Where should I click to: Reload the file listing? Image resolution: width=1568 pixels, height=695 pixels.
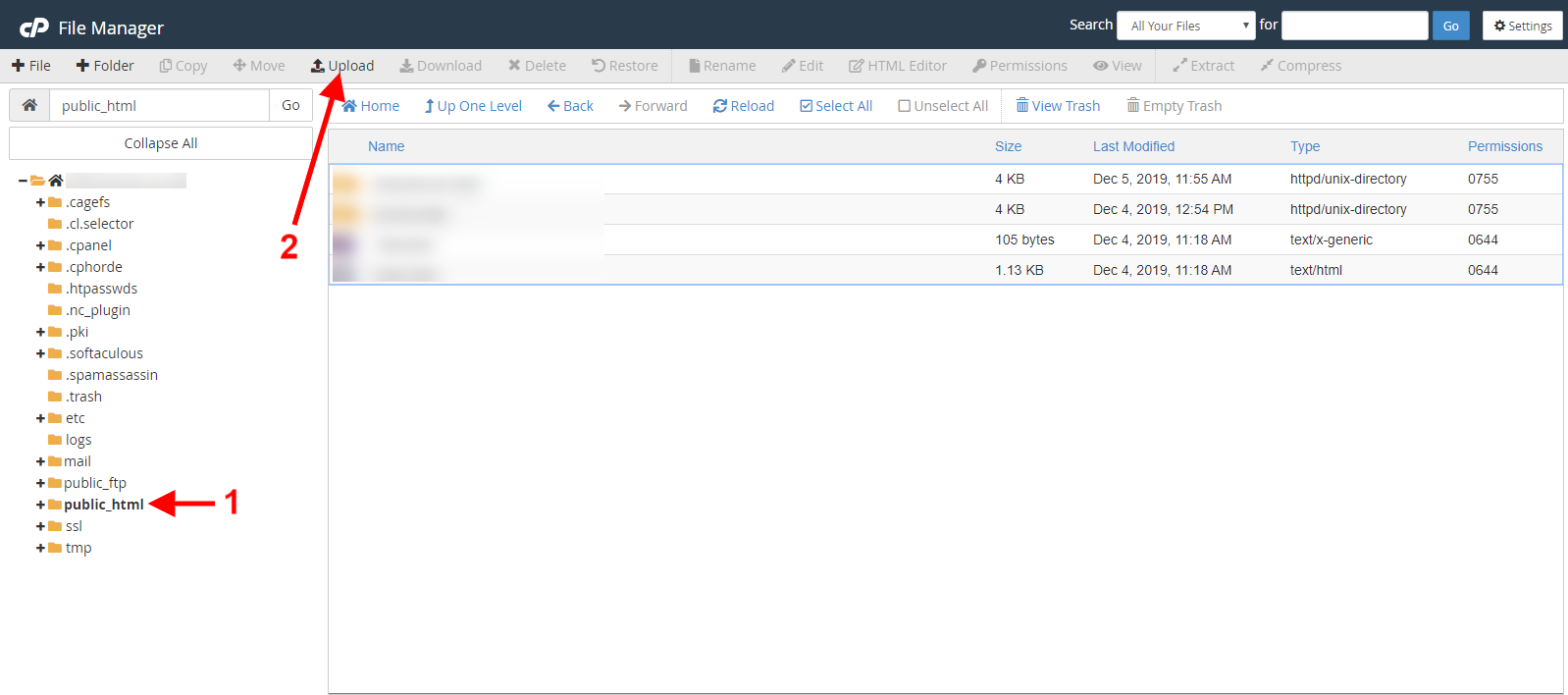[744, 106]
